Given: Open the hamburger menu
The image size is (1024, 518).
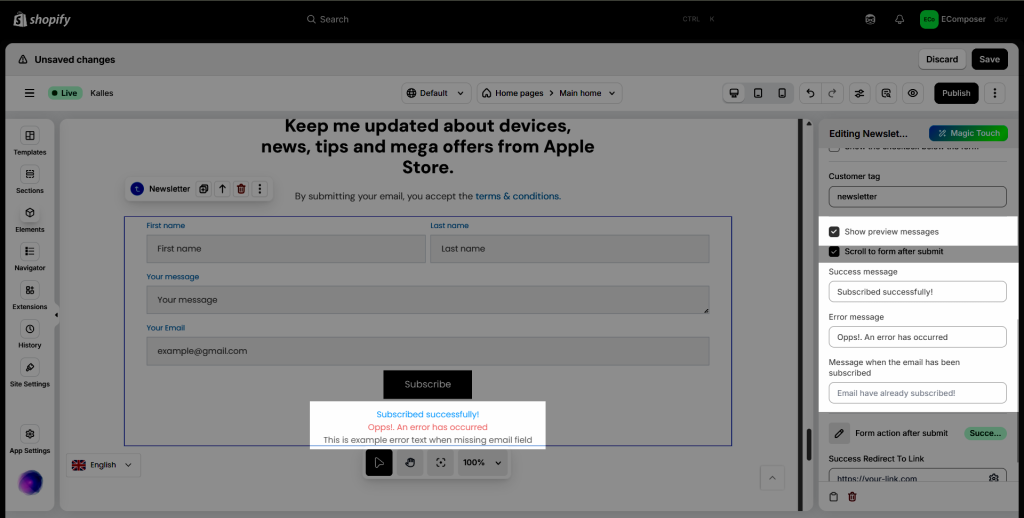Looking at the screenshot, I should click(30, 93).
